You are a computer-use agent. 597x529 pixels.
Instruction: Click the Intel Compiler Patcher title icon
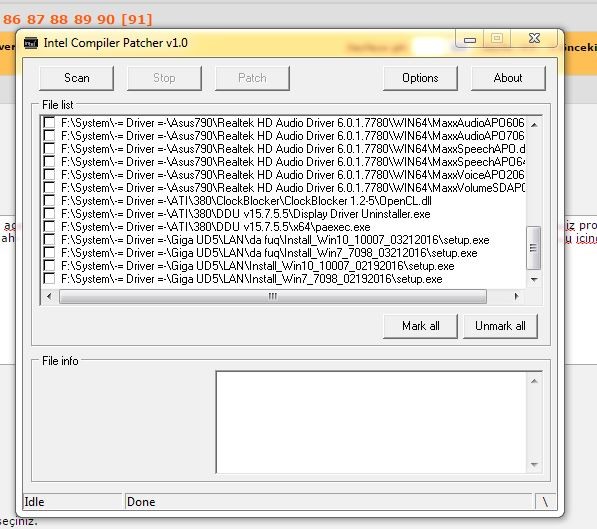(31, 43)
